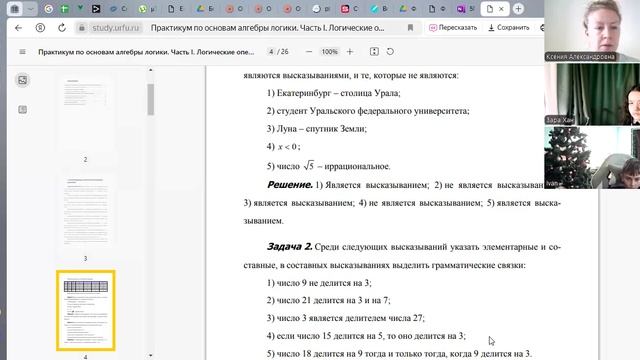
Task: Open the PDF viewer sidebar hamburger menu
Action: click(22, 52)
